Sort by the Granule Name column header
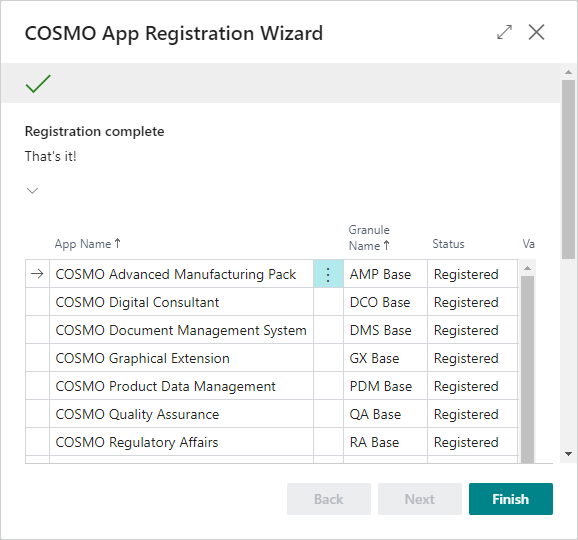 (369, 238)
